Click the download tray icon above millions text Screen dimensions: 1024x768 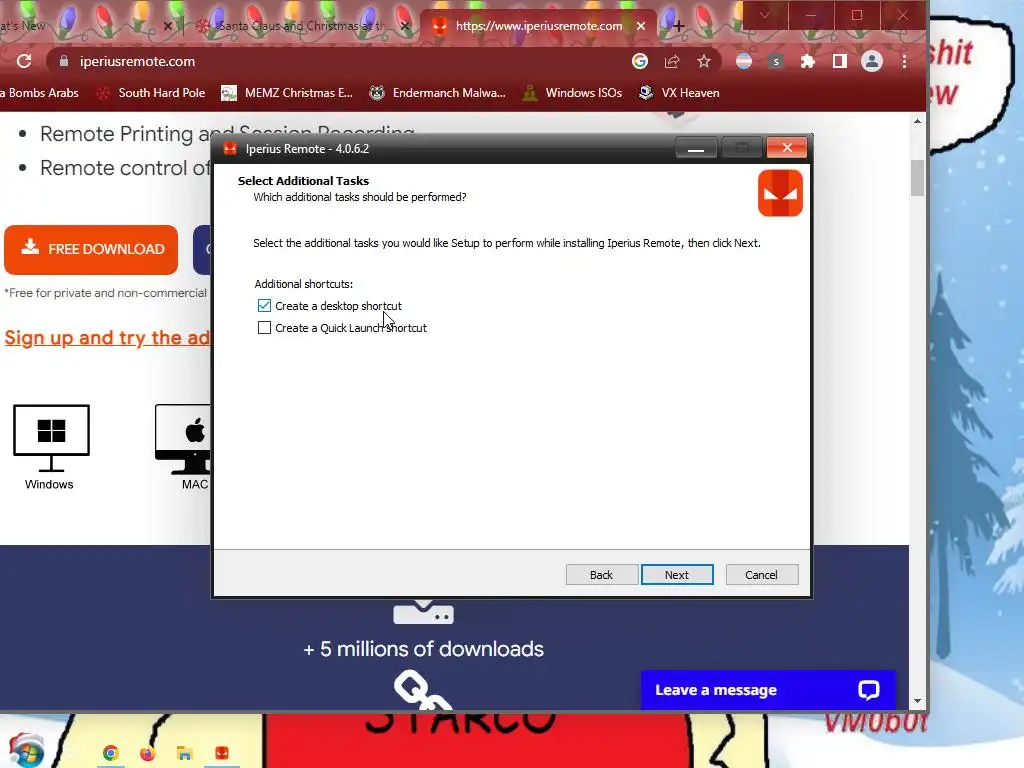(423, 612)
